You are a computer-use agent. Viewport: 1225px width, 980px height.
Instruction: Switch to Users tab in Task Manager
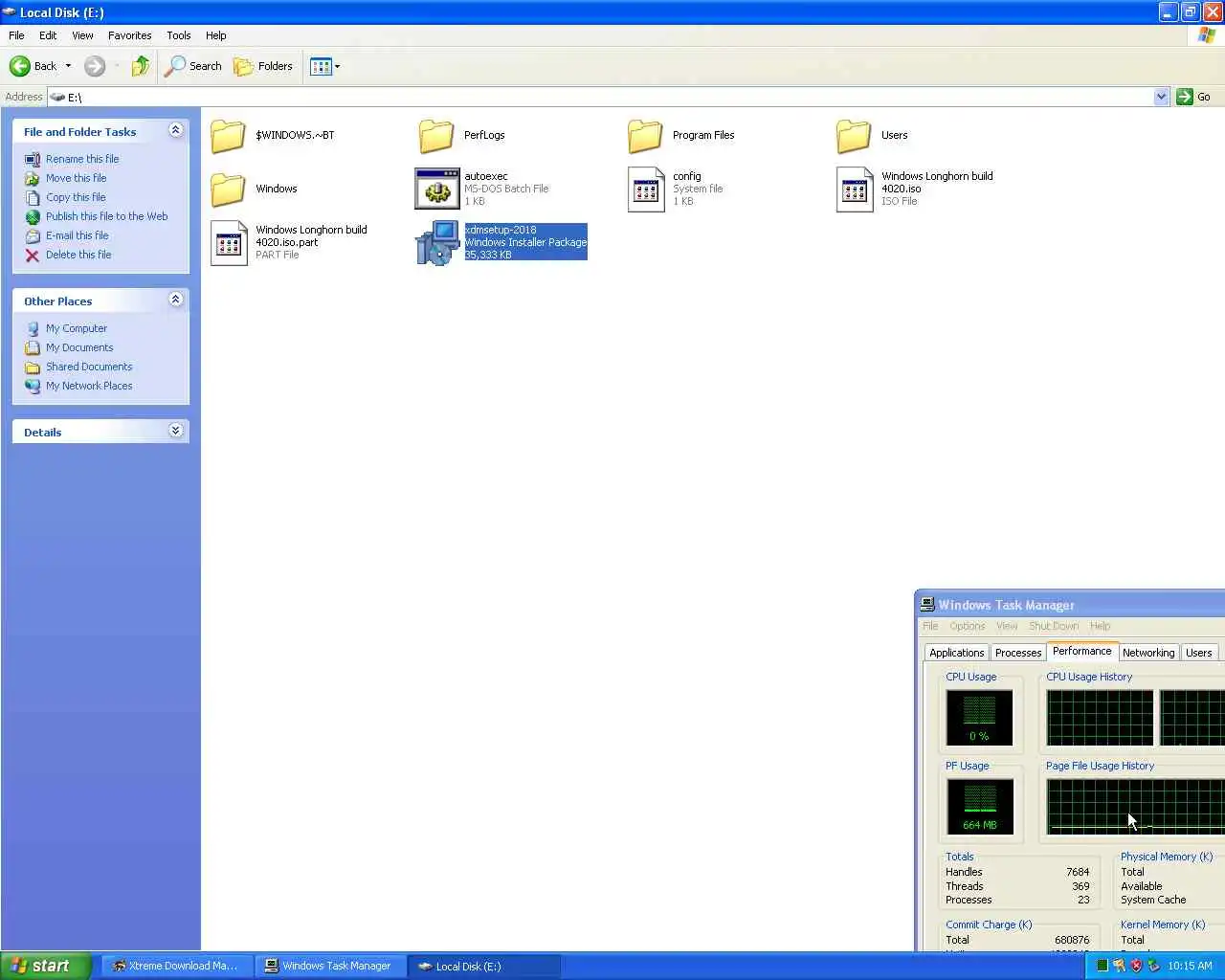(x=1198, y=653)
